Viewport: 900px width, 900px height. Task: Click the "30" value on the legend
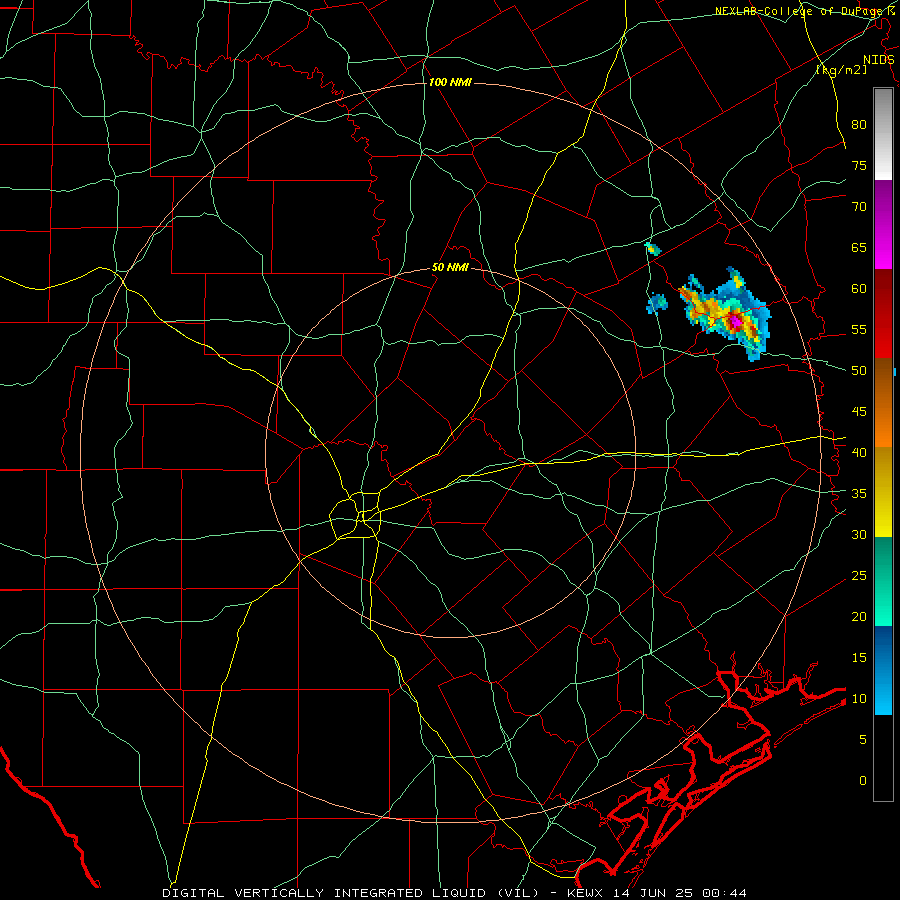(x=859, y=535)
